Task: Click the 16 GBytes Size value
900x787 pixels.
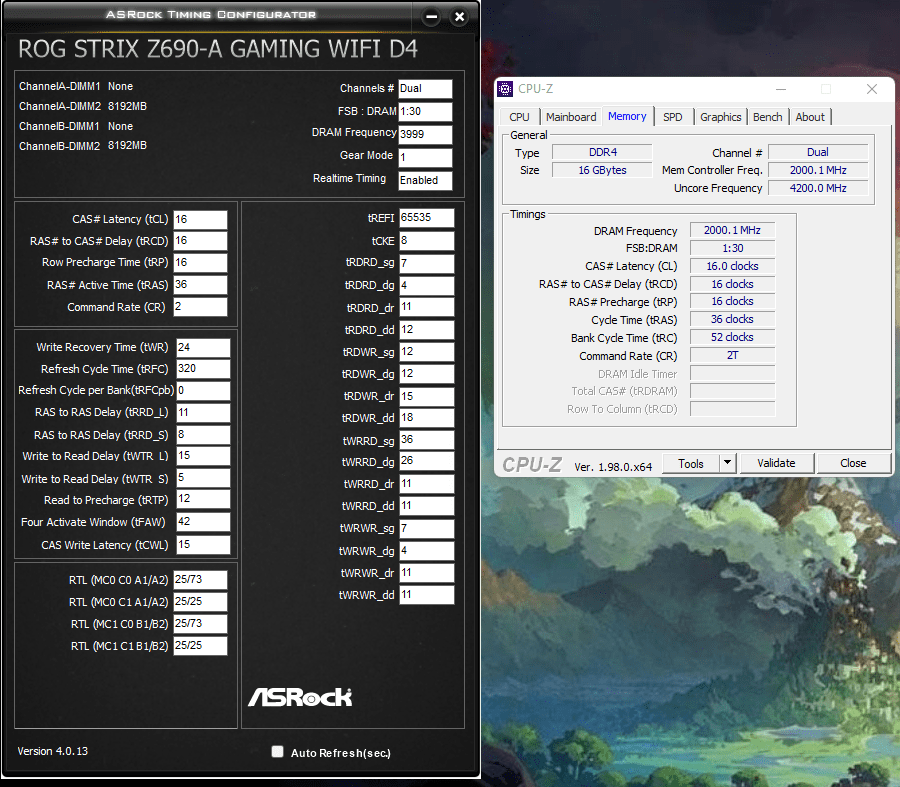Action: pyautogui.click(x=602, y=170)
